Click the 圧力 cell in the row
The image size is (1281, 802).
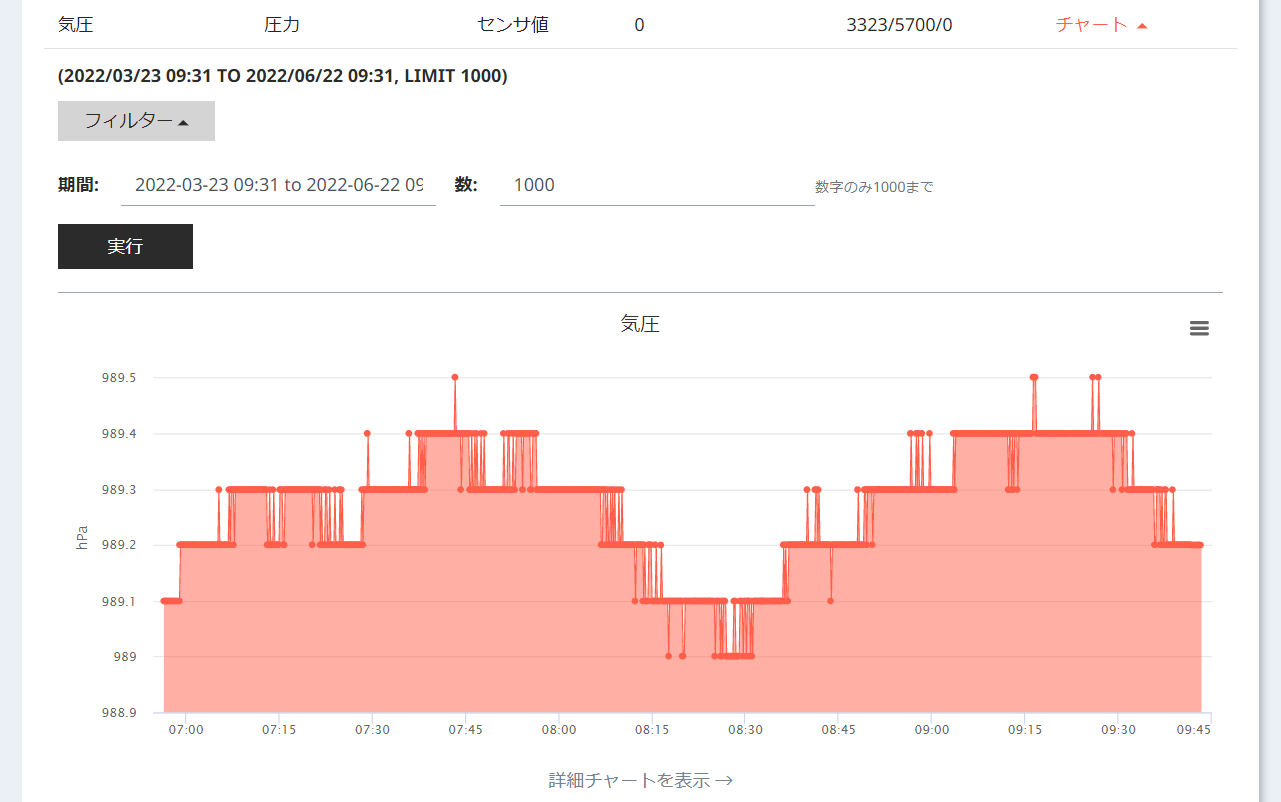tap(281, 25)
